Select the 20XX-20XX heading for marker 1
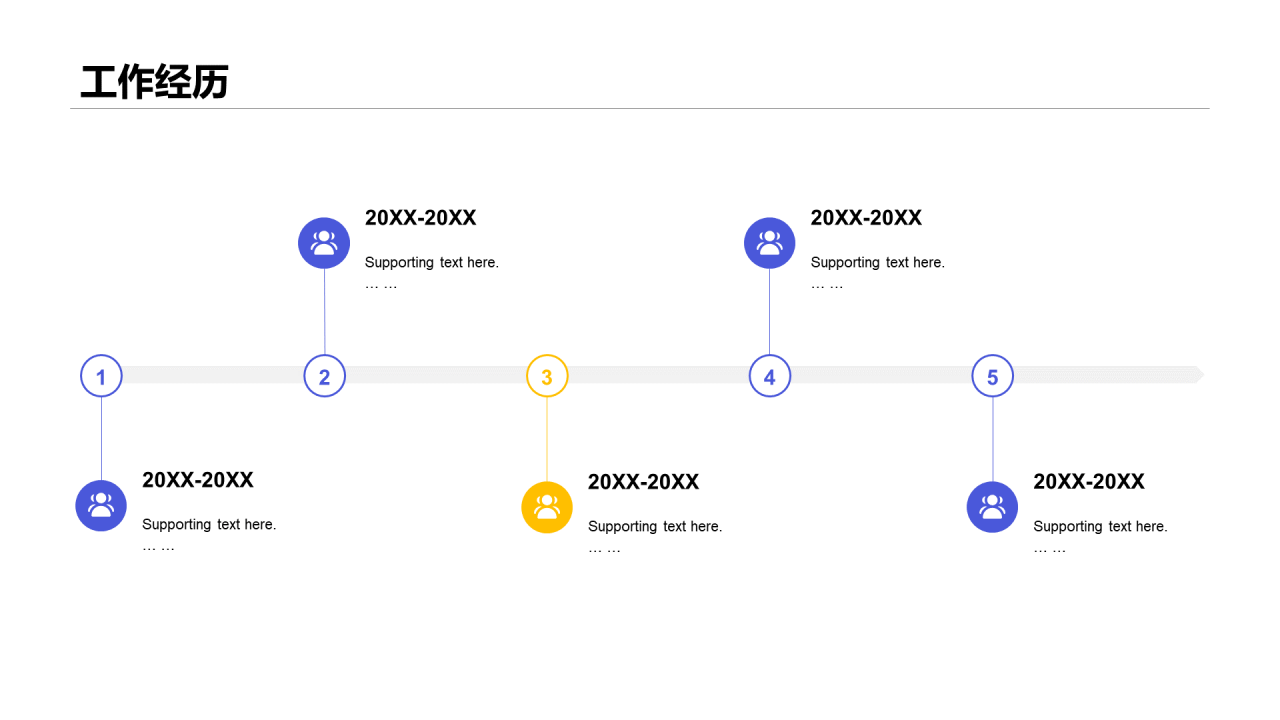 (x=198, y=480)
